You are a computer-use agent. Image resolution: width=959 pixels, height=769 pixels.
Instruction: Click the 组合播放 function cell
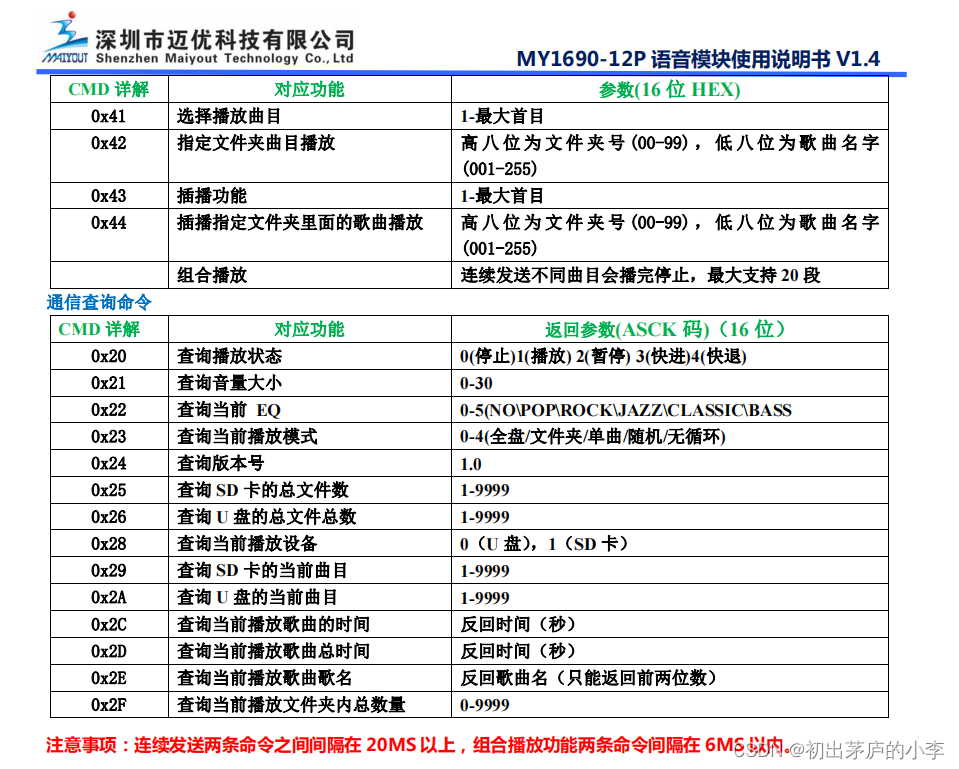(x=309, y=275)
